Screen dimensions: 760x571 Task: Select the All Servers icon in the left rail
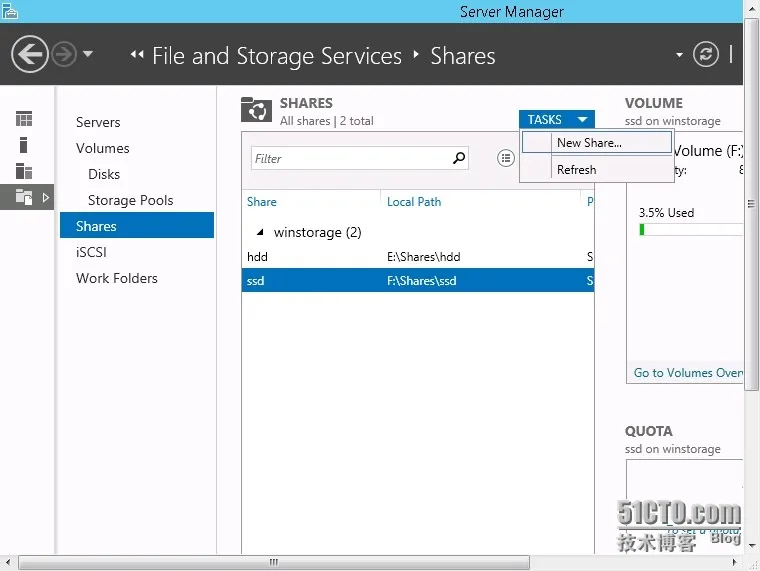[x=24, y=171]
